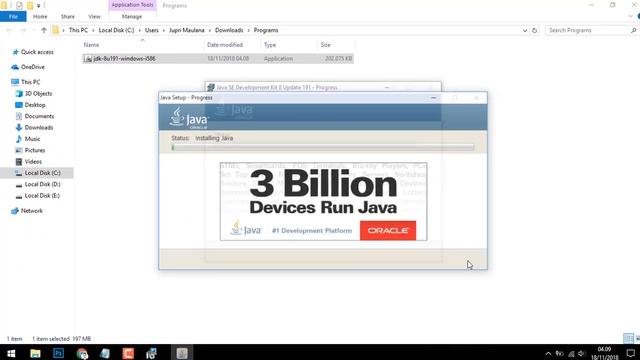Click the 3 Billion Devices Run Java banner
Screen dimensions: 640x360
[x=324, y=202]
